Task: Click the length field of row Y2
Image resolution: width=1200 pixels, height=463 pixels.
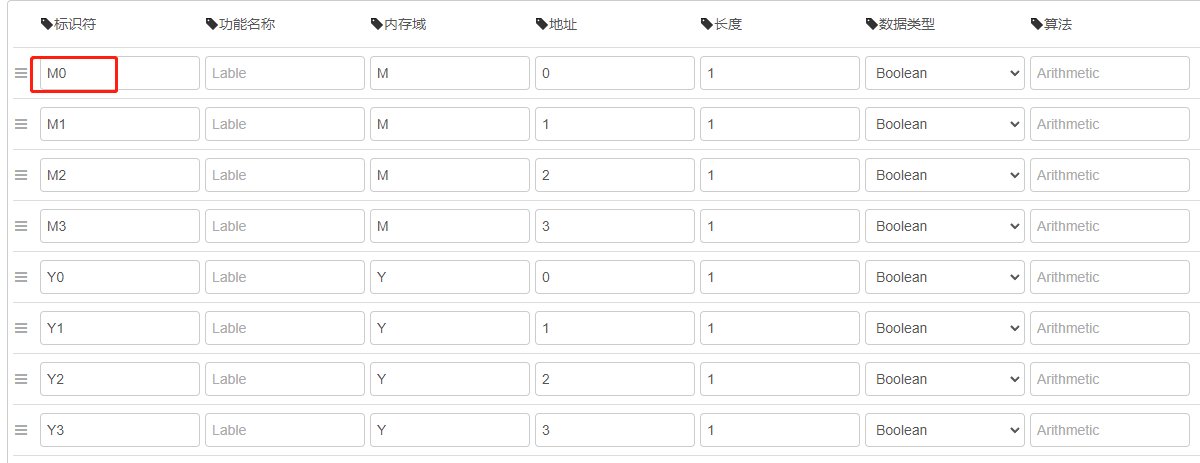Action: click(779, 379)
